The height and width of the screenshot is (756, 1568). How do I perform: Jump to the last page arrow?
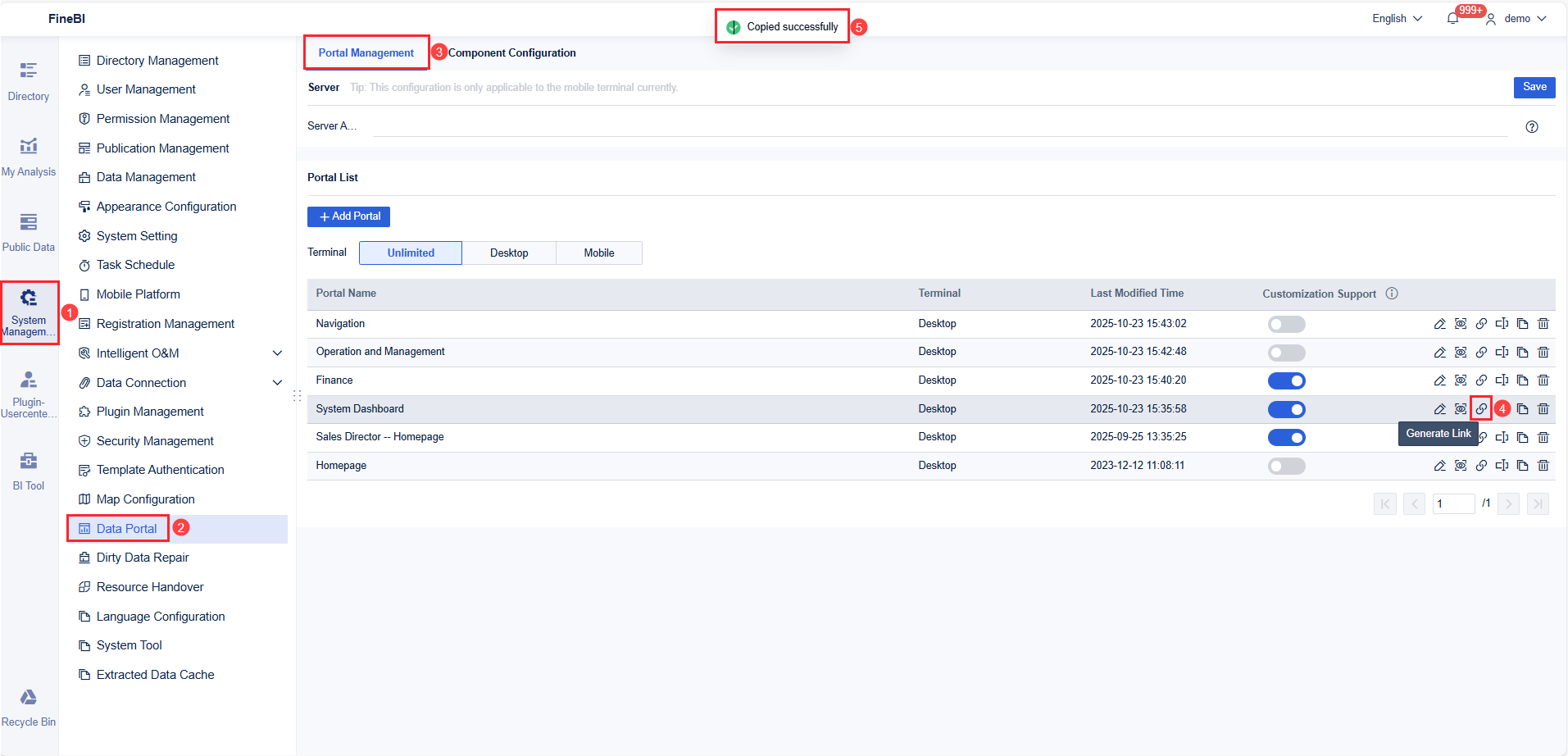pyautogui.click(x=1538, y=503)
